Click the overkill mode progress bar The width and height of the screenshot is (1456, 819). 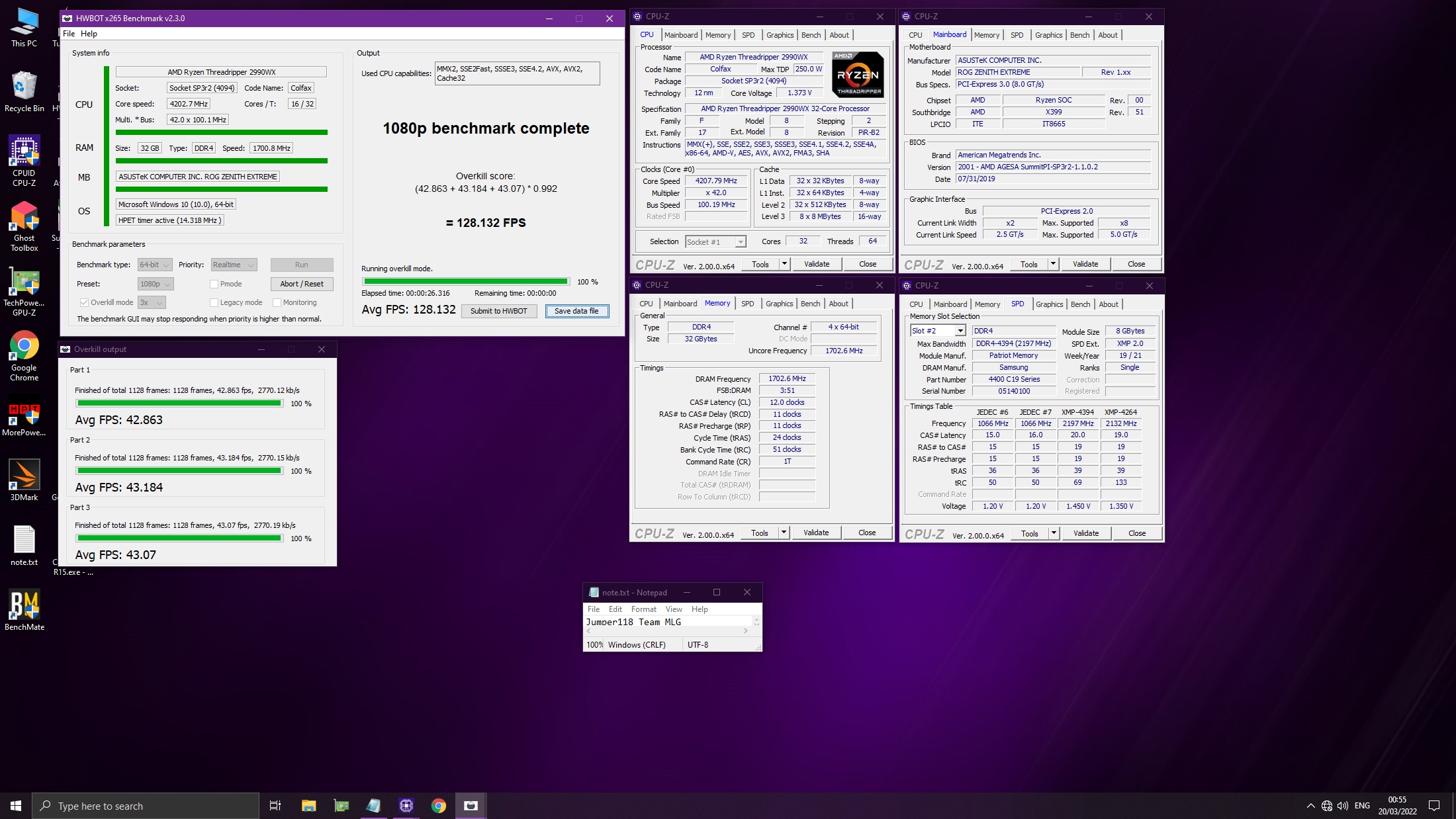pyautogui.click(x=466, y=282)
